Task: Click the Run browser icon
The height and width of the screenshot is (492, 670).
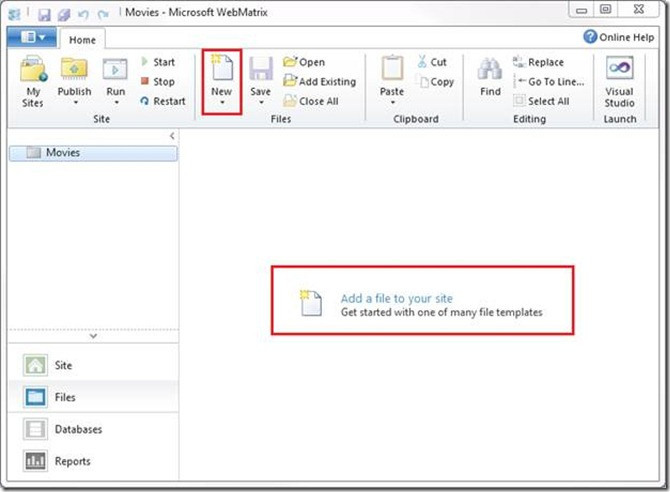Action: click(115, 69)
